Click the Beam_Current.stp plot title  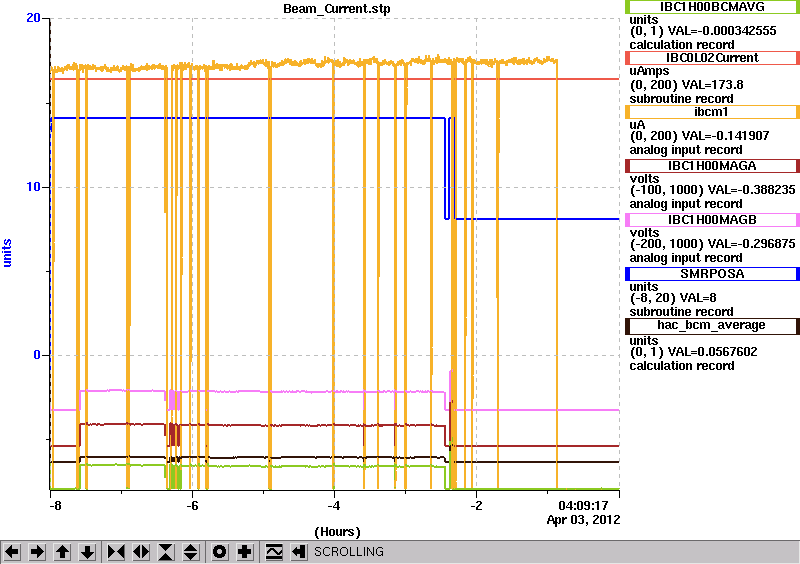(x=337, y=9)
